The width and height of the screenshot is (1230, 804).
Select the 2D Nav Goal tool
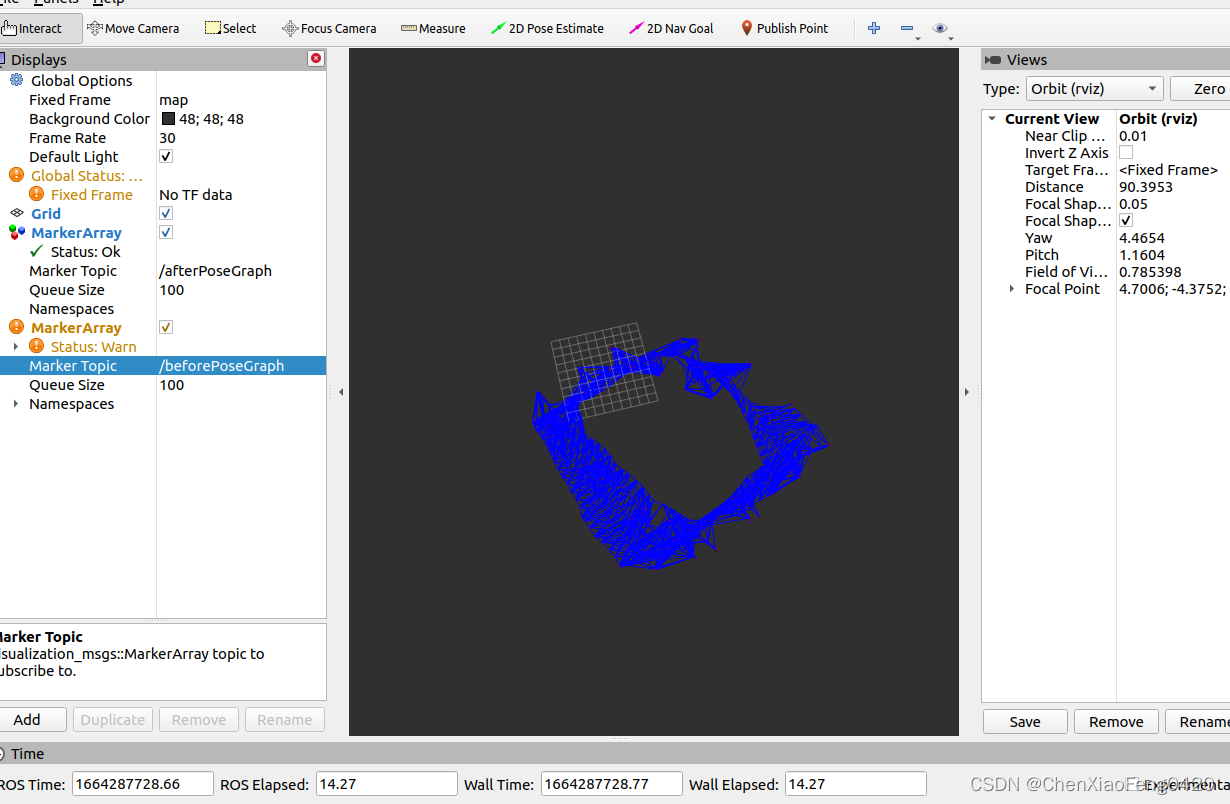[x=671, y=28]
